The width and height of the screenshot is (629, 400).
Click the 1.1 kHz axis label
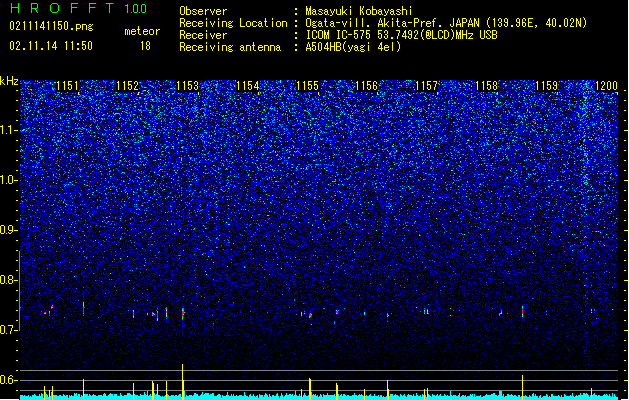point(8,130)
